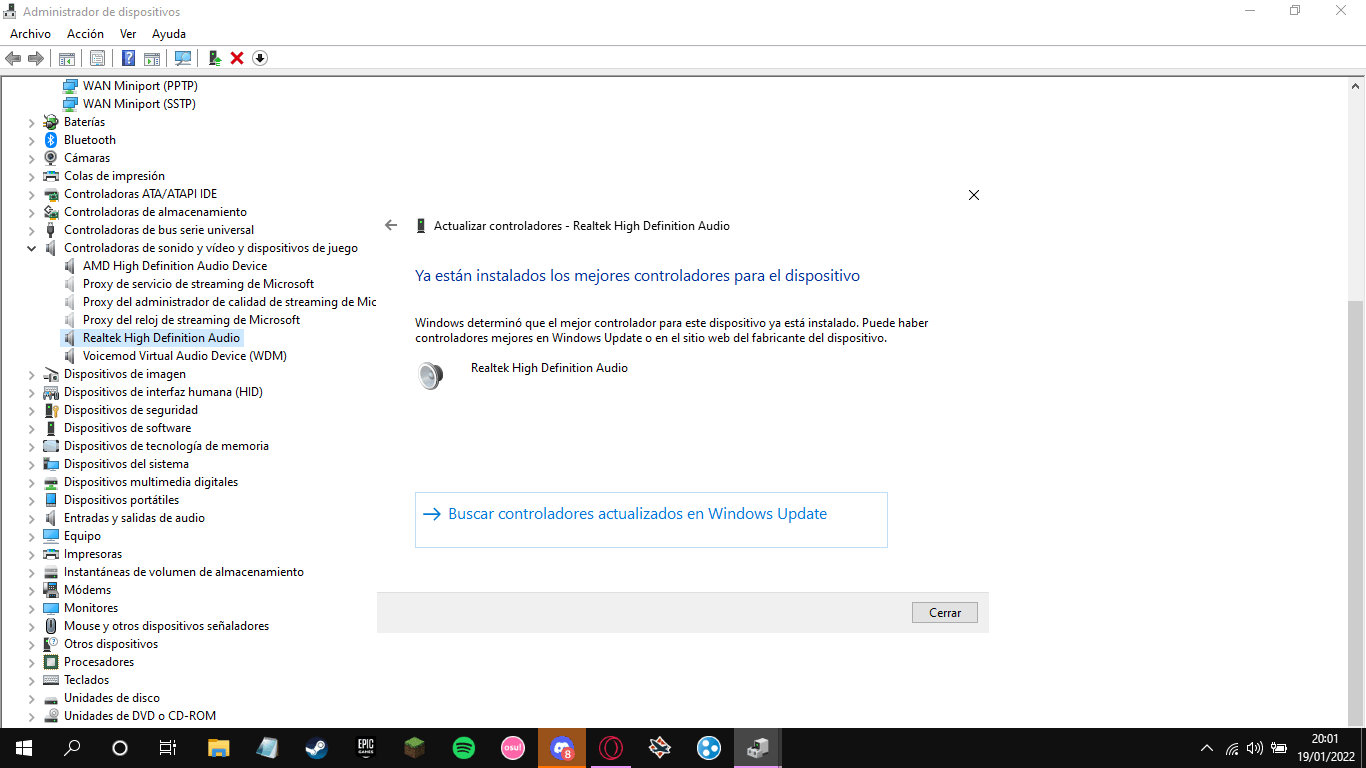Expand Mouse y otros dispositivos señaladores
The image size is (1366, 768).
[31, 626]
